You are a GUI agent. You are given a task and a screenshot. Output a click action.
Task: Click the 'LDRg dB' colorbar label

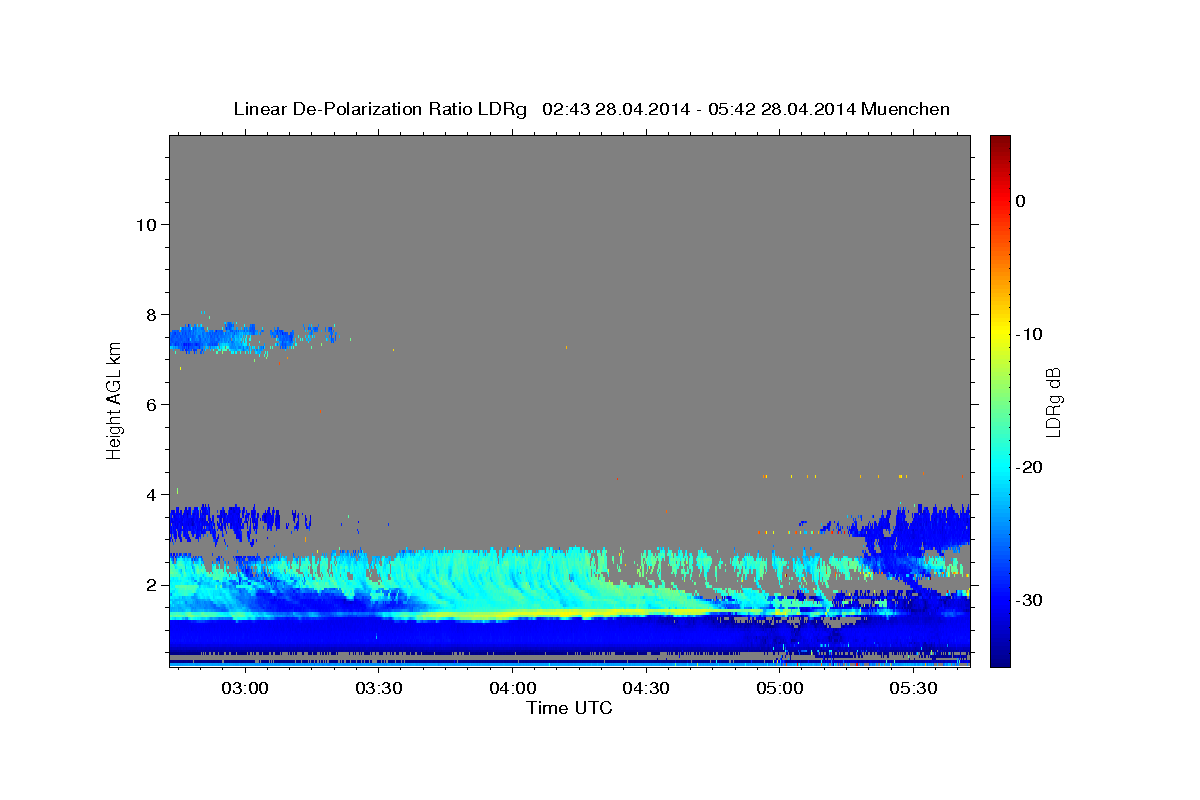1053,401
